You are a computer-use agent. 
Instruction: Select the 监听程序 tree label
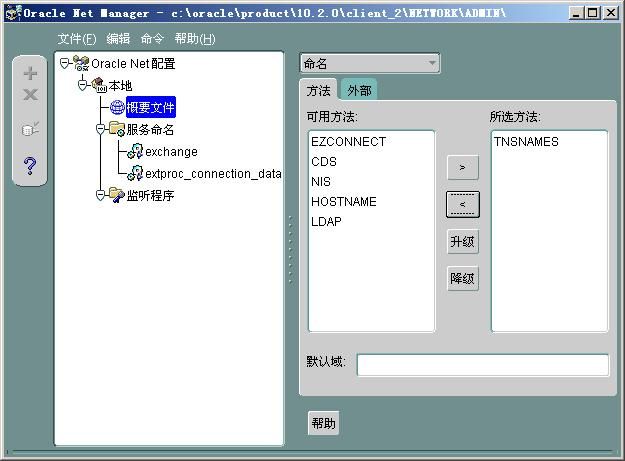point(150,195)
